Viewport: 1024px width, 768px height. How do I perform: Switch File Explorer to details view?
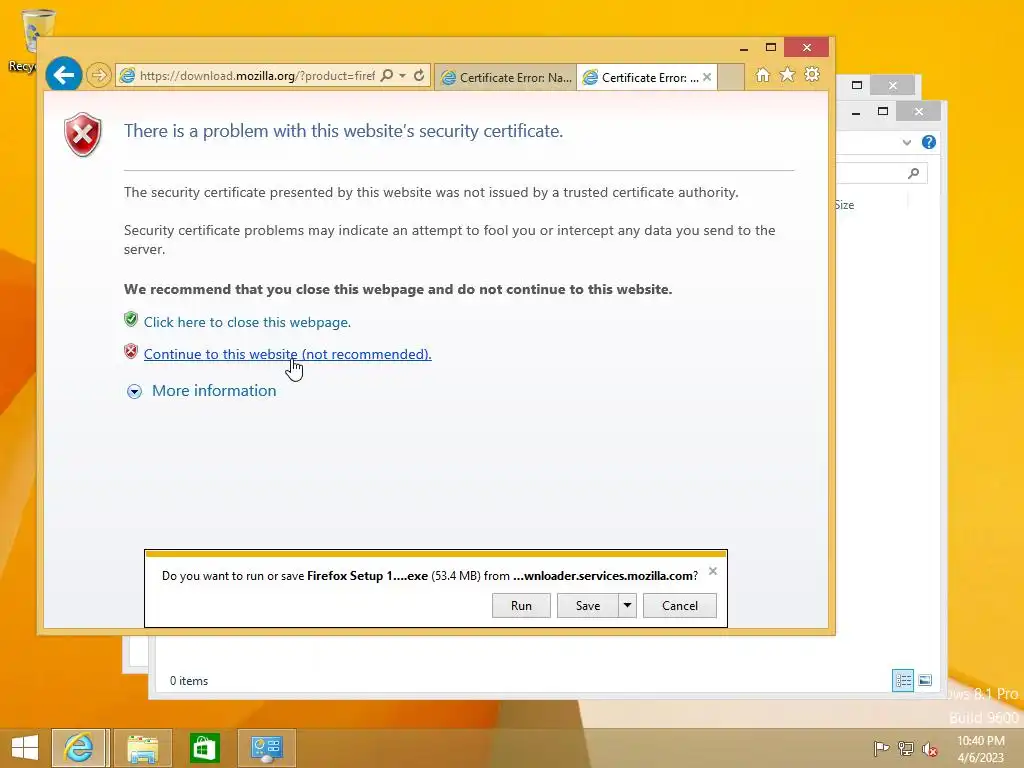[903, 680]
